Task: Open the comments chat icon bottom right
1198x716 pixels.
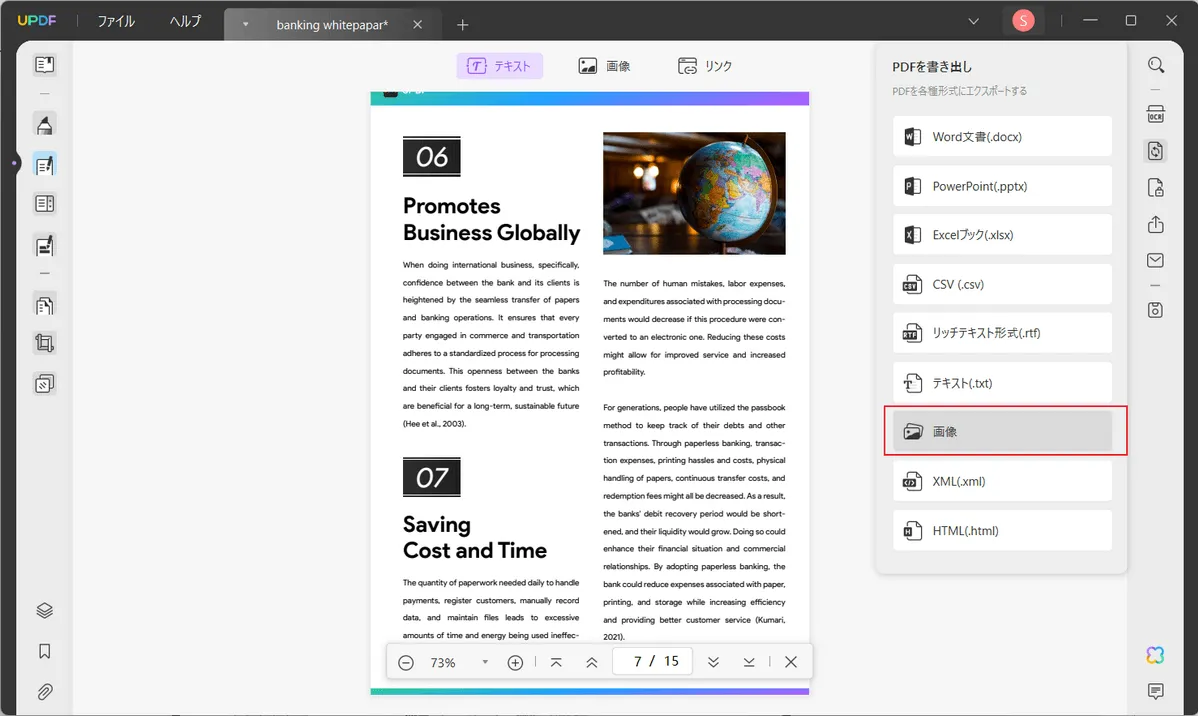Action: 1155,692
